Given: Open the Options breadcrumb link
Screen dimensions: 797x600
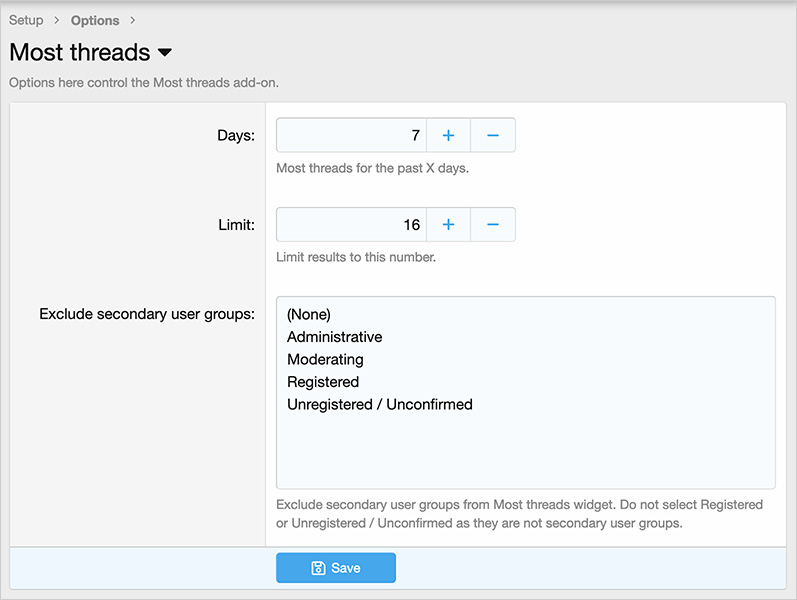Looking at the screenshot, I should (x=95, y=20).
